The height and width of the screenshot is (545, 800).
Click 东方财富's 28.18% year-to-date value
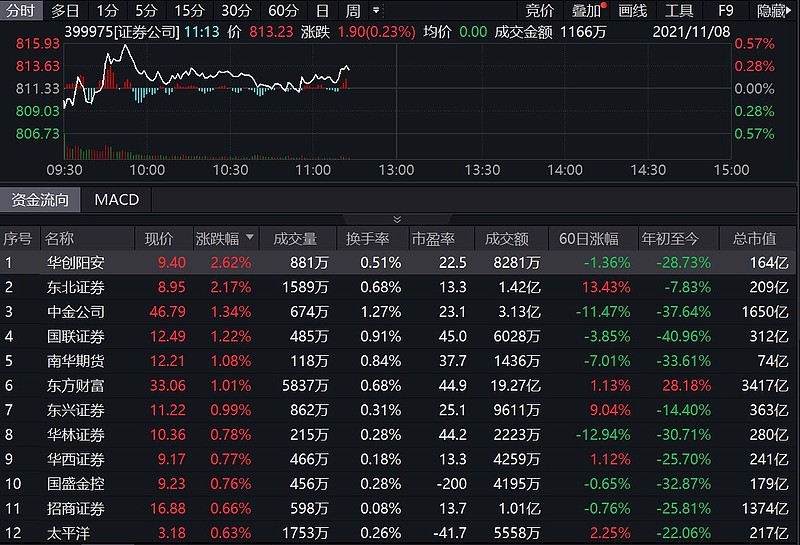686,386
